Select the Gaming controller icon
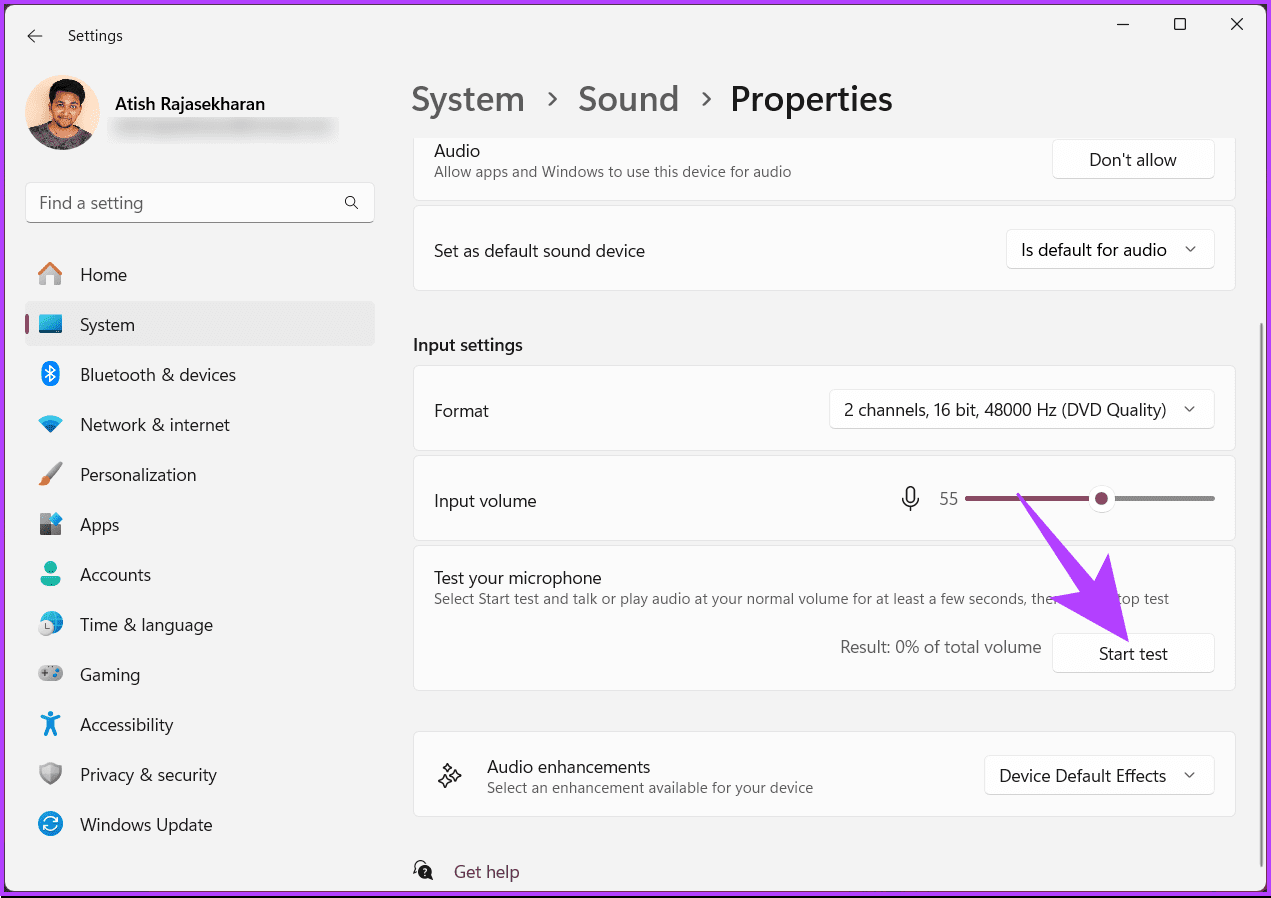Image resolution: width=1271 pixels, height=898 pixels. point(50,674)
